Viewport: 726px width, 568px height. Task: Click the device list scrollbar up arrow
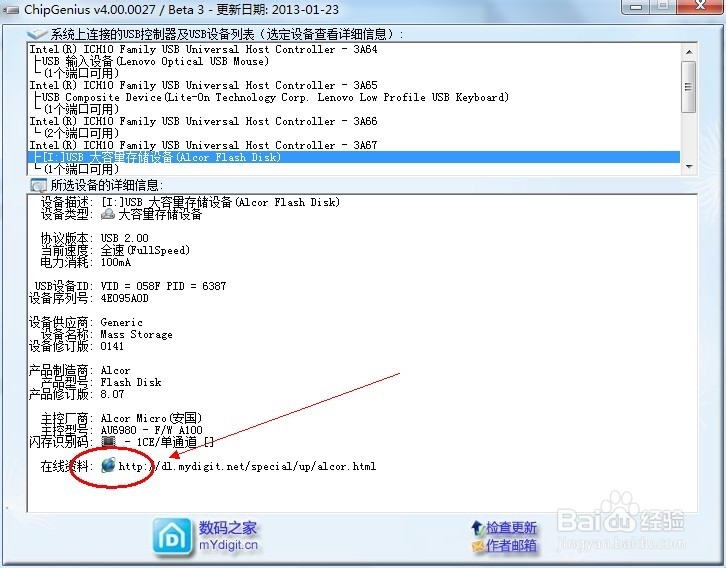pyautogui.click(x=689, y=52)
